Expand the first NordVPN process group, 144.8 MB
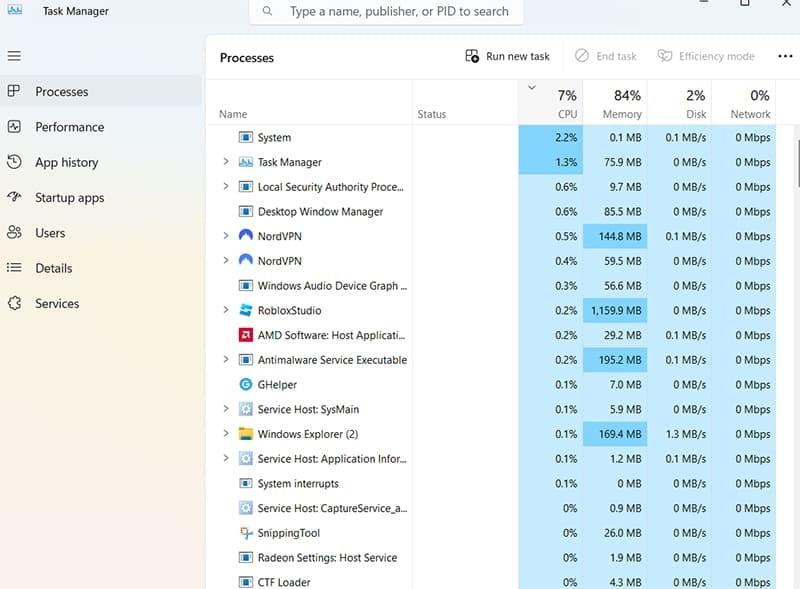This screenshot has width=800, height=589. (226, 235)
